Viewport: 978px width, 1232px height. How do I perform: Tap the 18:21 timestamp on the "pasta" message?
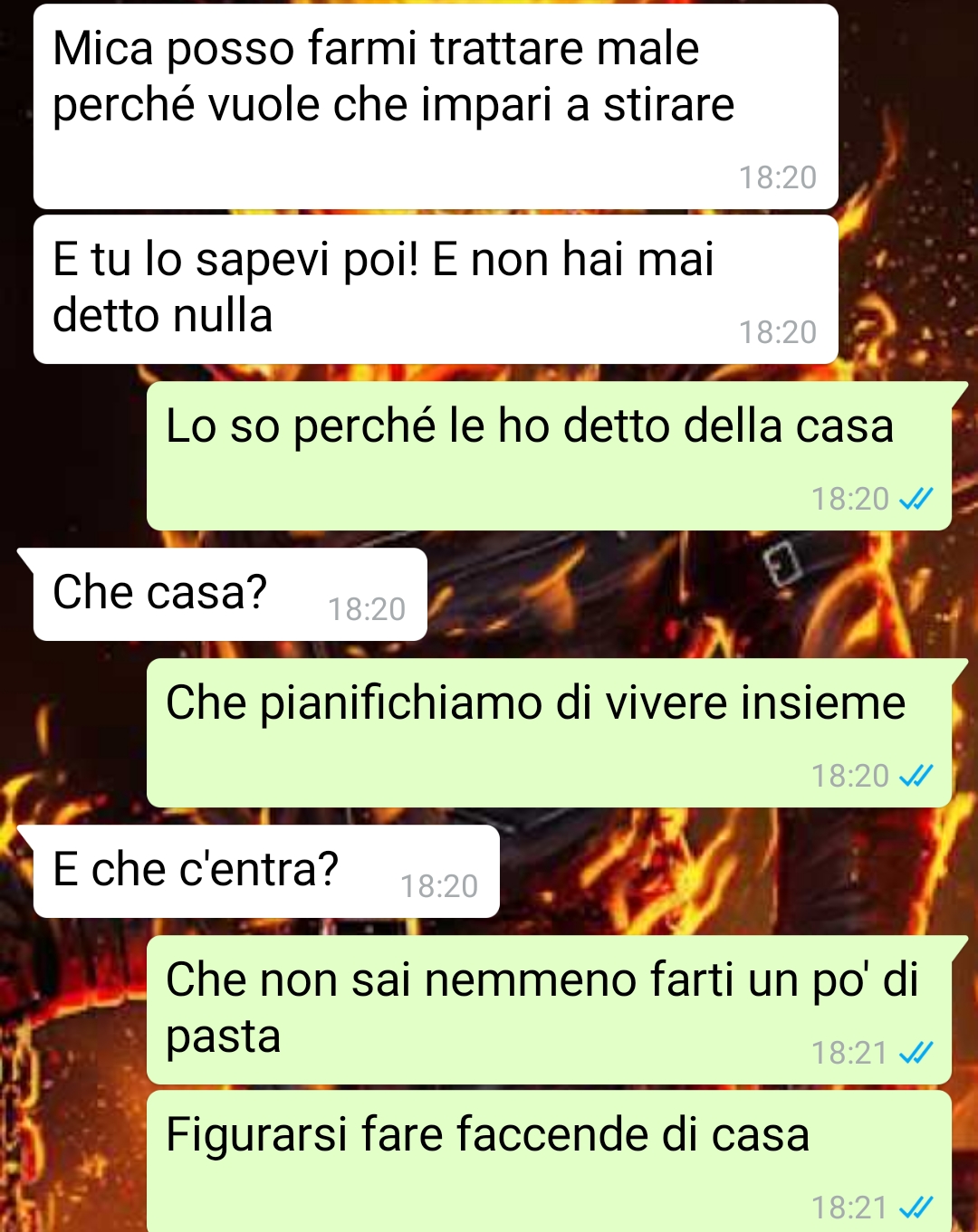point(849,1053)
